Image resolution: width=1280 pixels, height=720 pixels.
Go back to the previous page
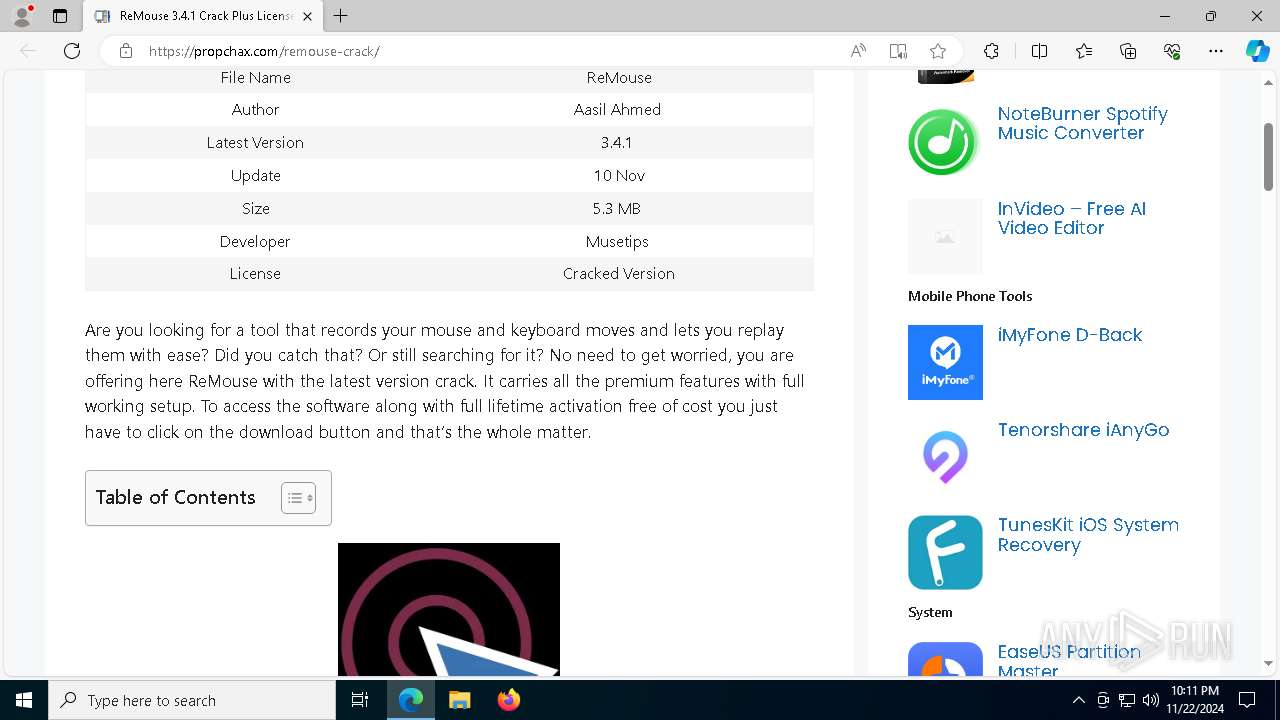pos(28,51)
